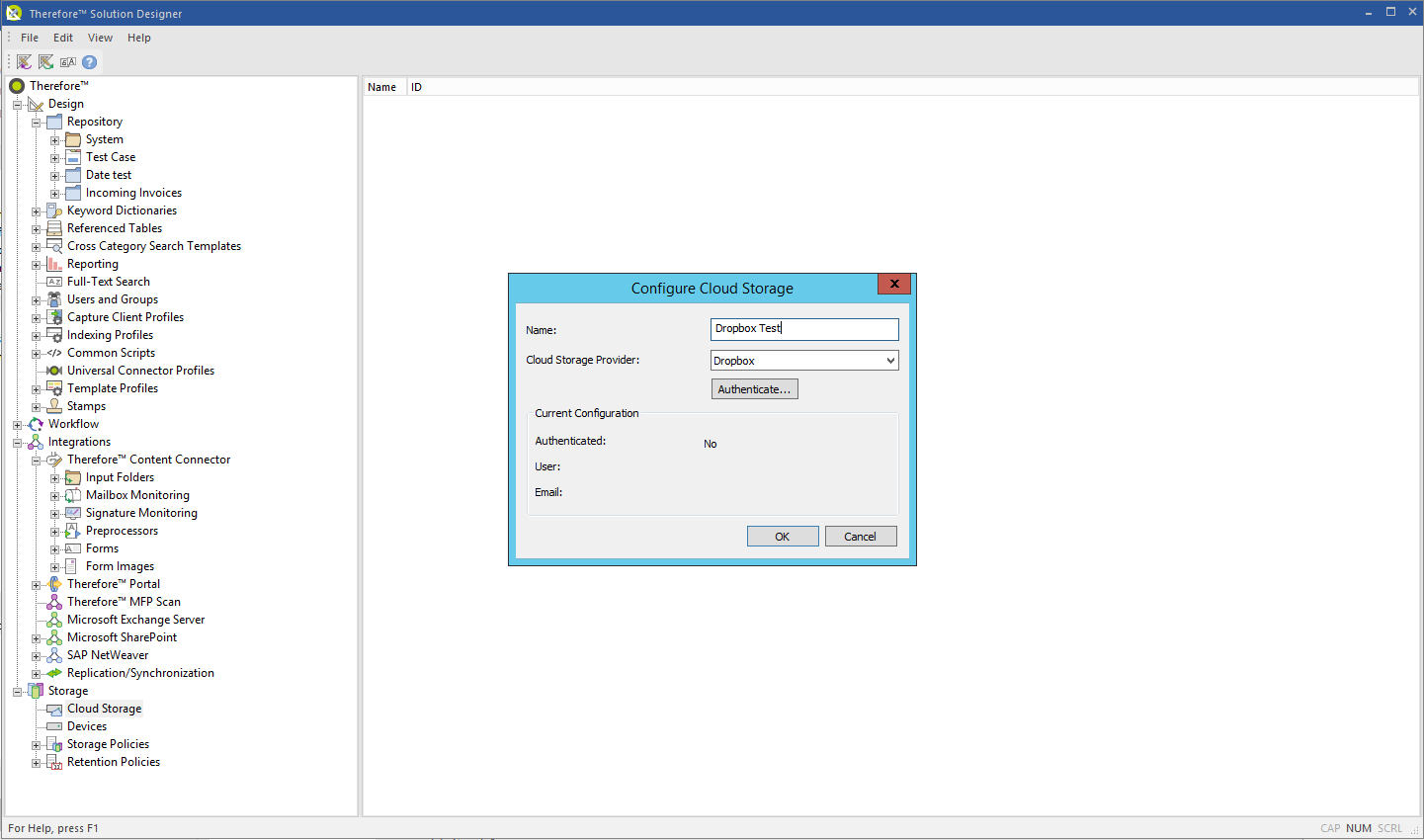The image size is (1424, 840).
Task: Select the Therefore Portal icon
Action: click(54, 583)
